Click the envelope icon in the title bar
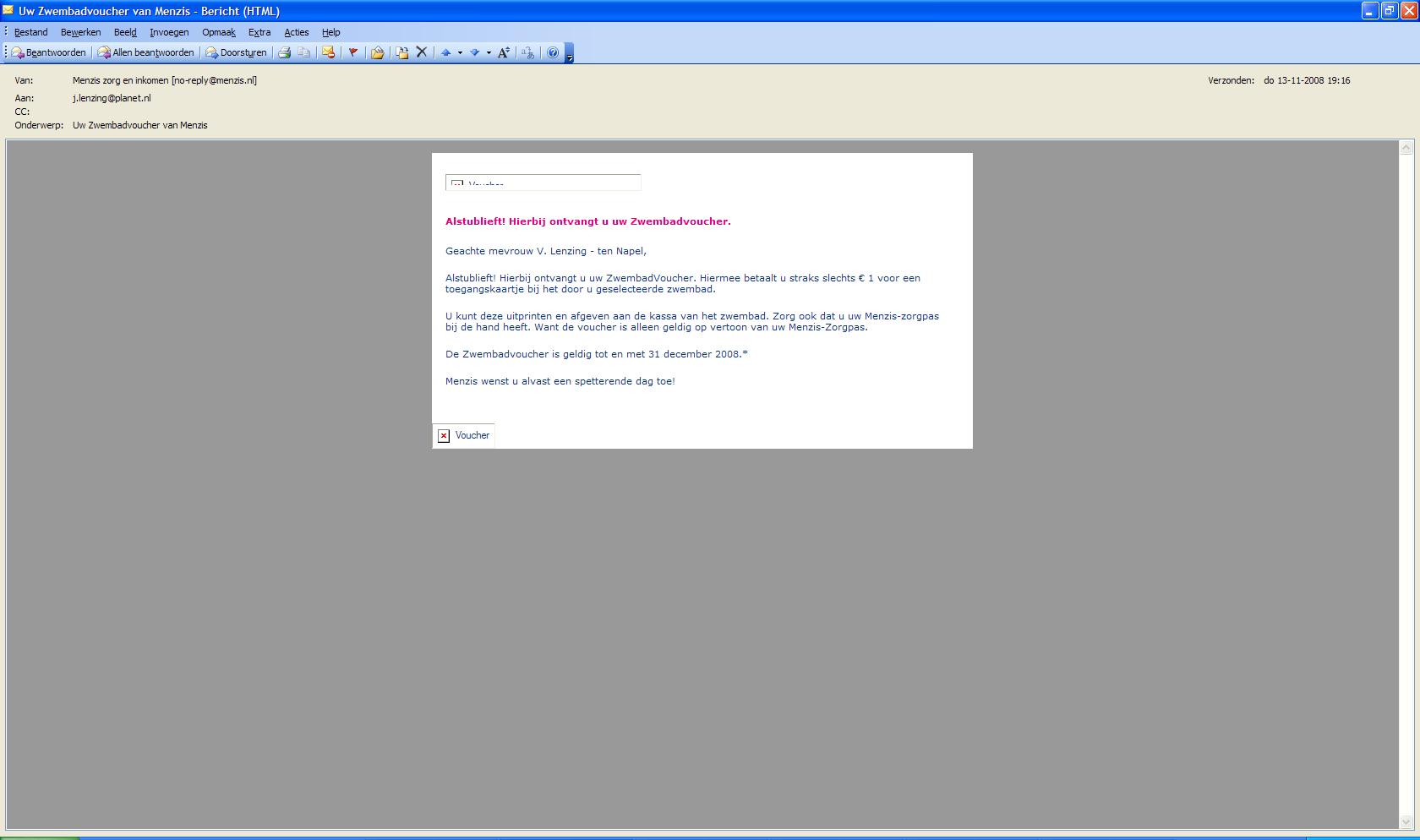Viewport: 1420px width, 840px height. click(x=8, y=11)
